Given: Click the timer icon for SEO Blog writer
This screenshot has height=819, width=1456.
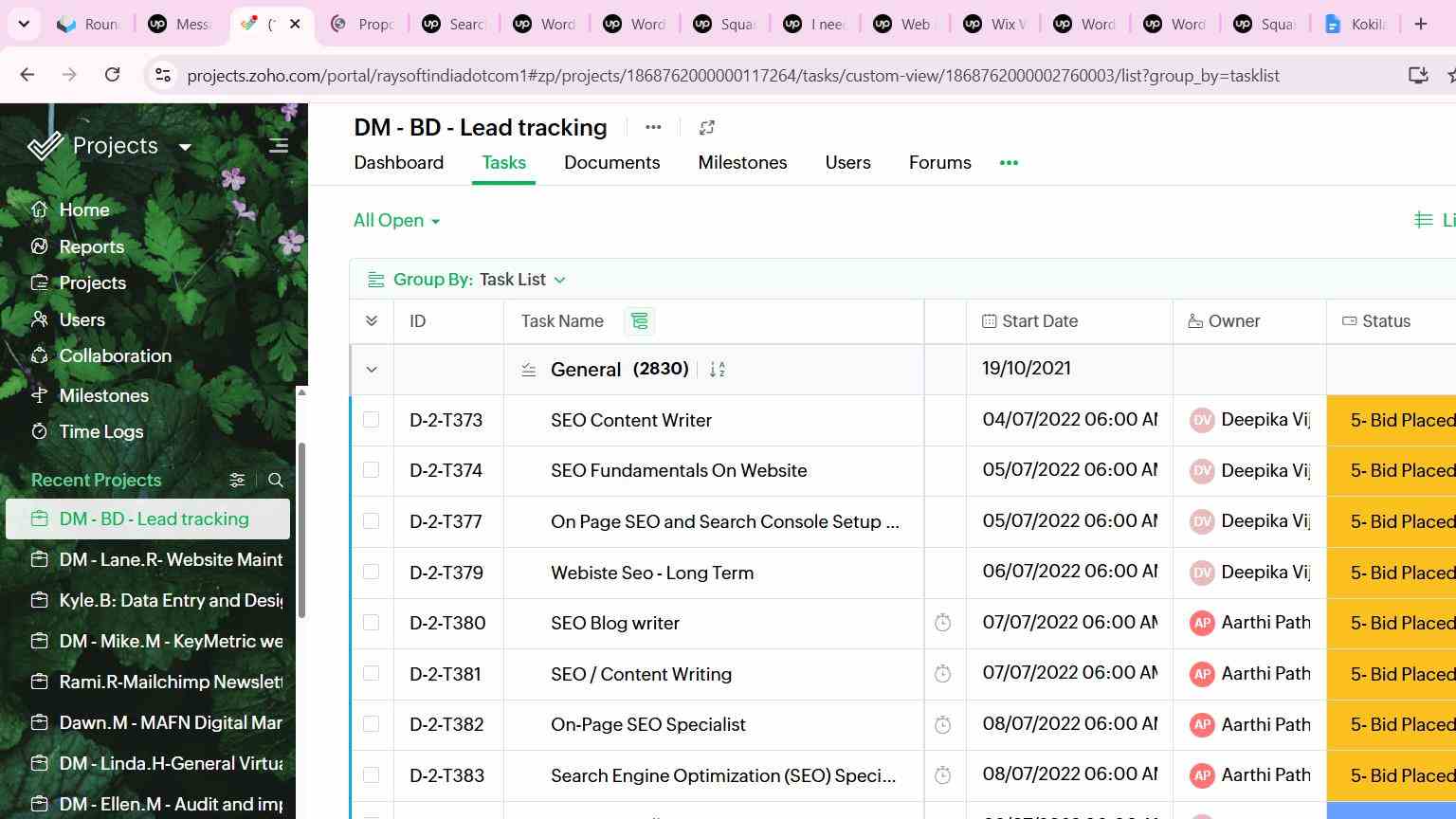Looking at the screenshot, I should click(x=942, y=623).
